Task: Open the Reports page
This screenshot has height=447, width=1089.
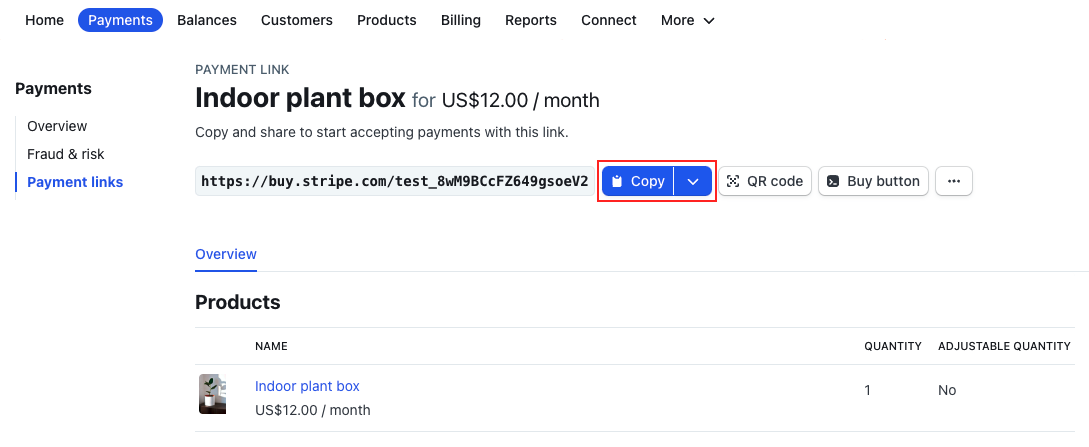Action: 530,20
